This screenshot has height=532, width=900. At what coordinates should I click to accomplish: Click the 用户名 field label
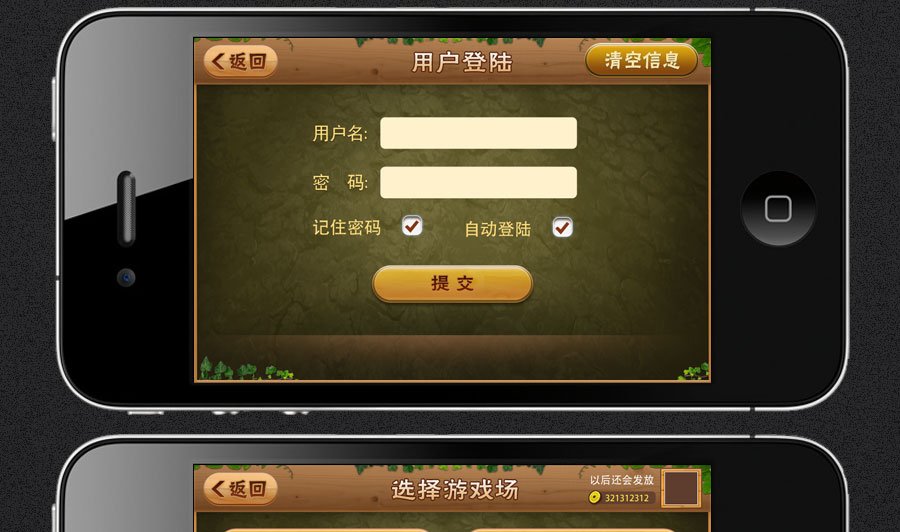(x=340, y=133)
